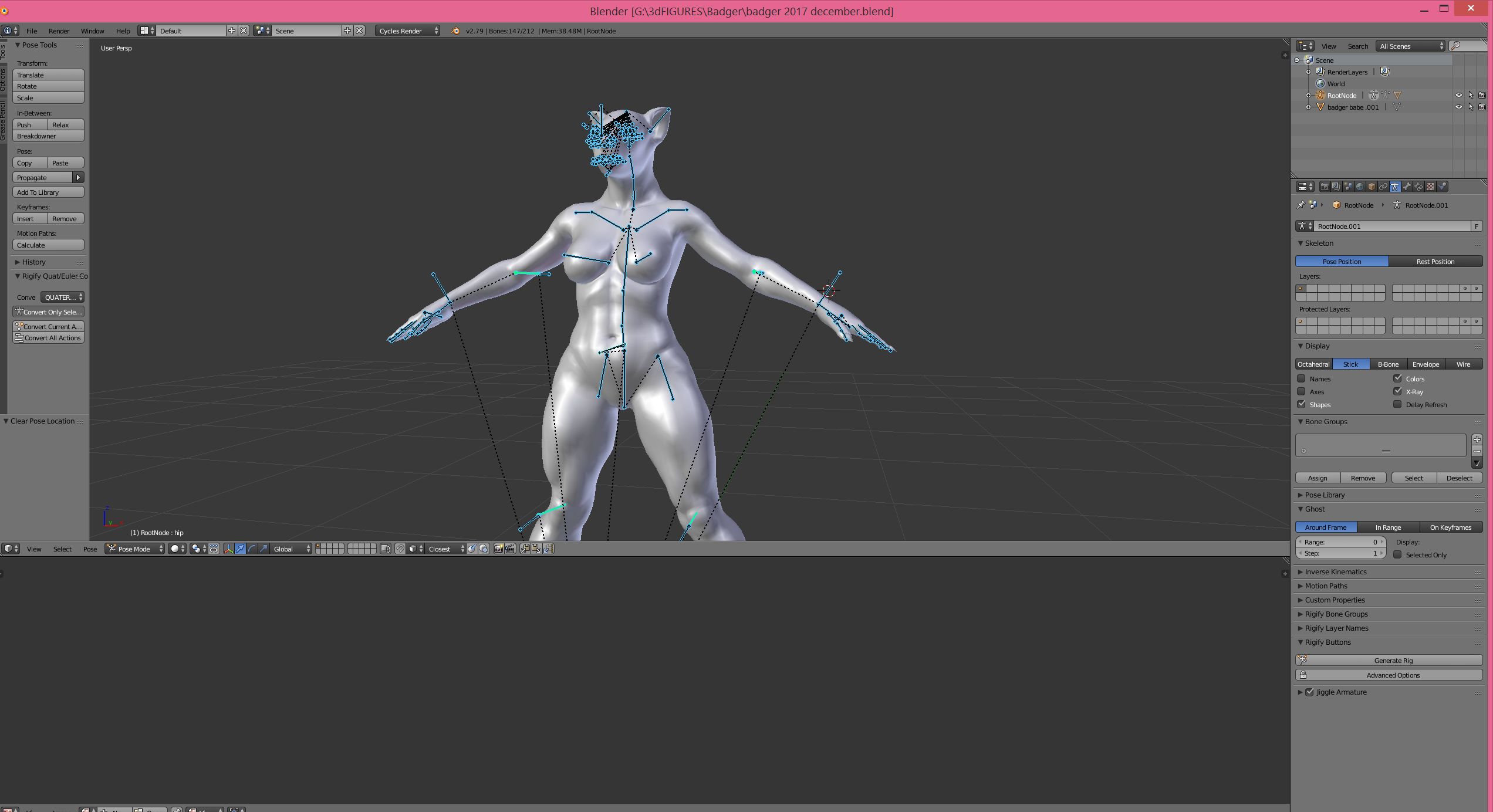Open the World properties tab icon

[x=1360, y=187]
